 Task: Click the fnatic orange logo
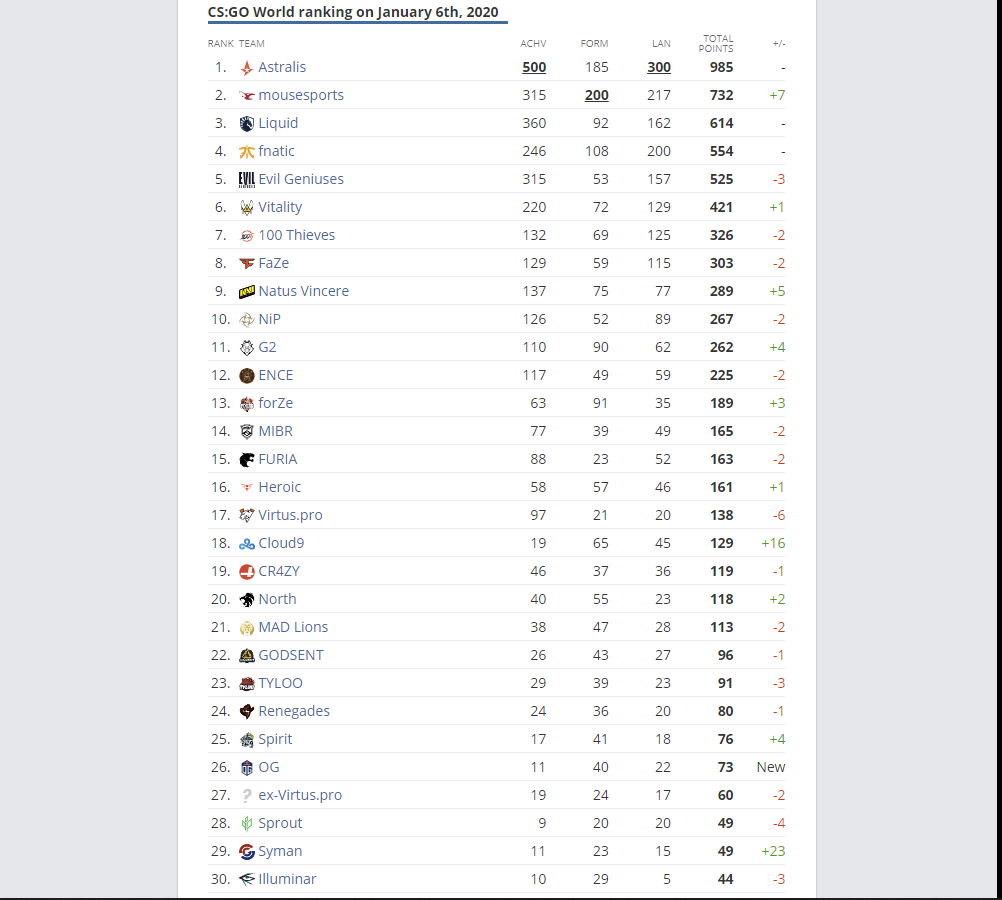pos(247,151)
